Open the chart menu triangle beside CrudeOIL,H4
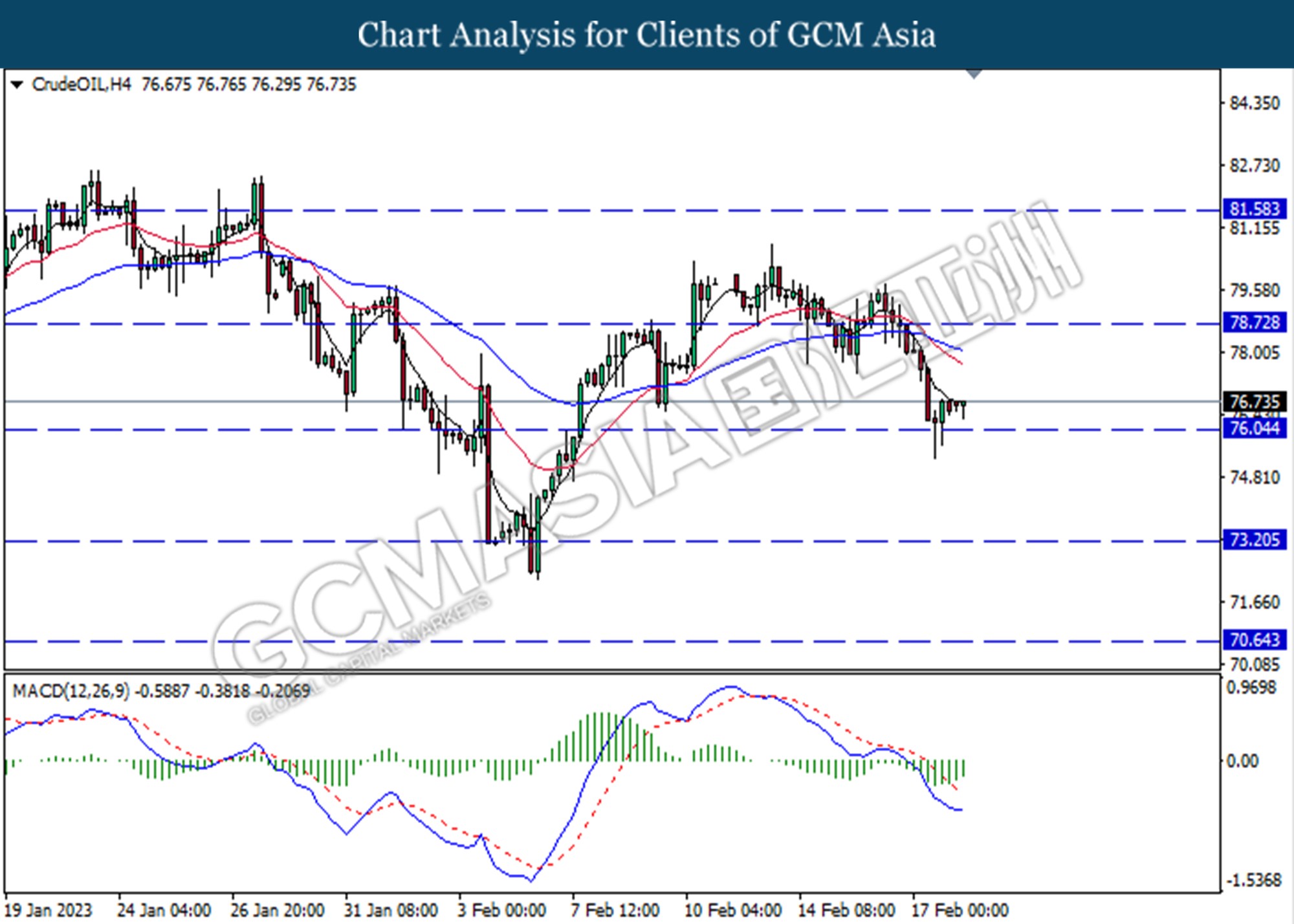The image size is (1294, 924). point(17,85)
